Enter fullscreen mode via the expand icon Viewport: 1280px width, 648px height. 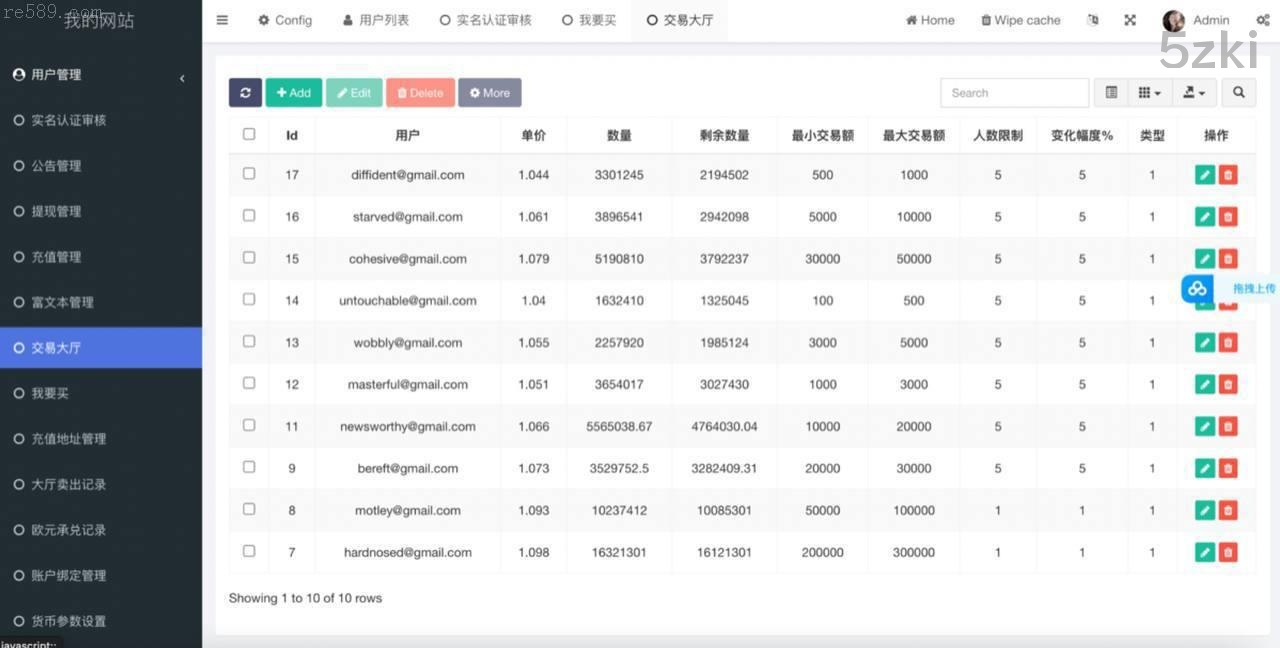(x=1130, y=20)
